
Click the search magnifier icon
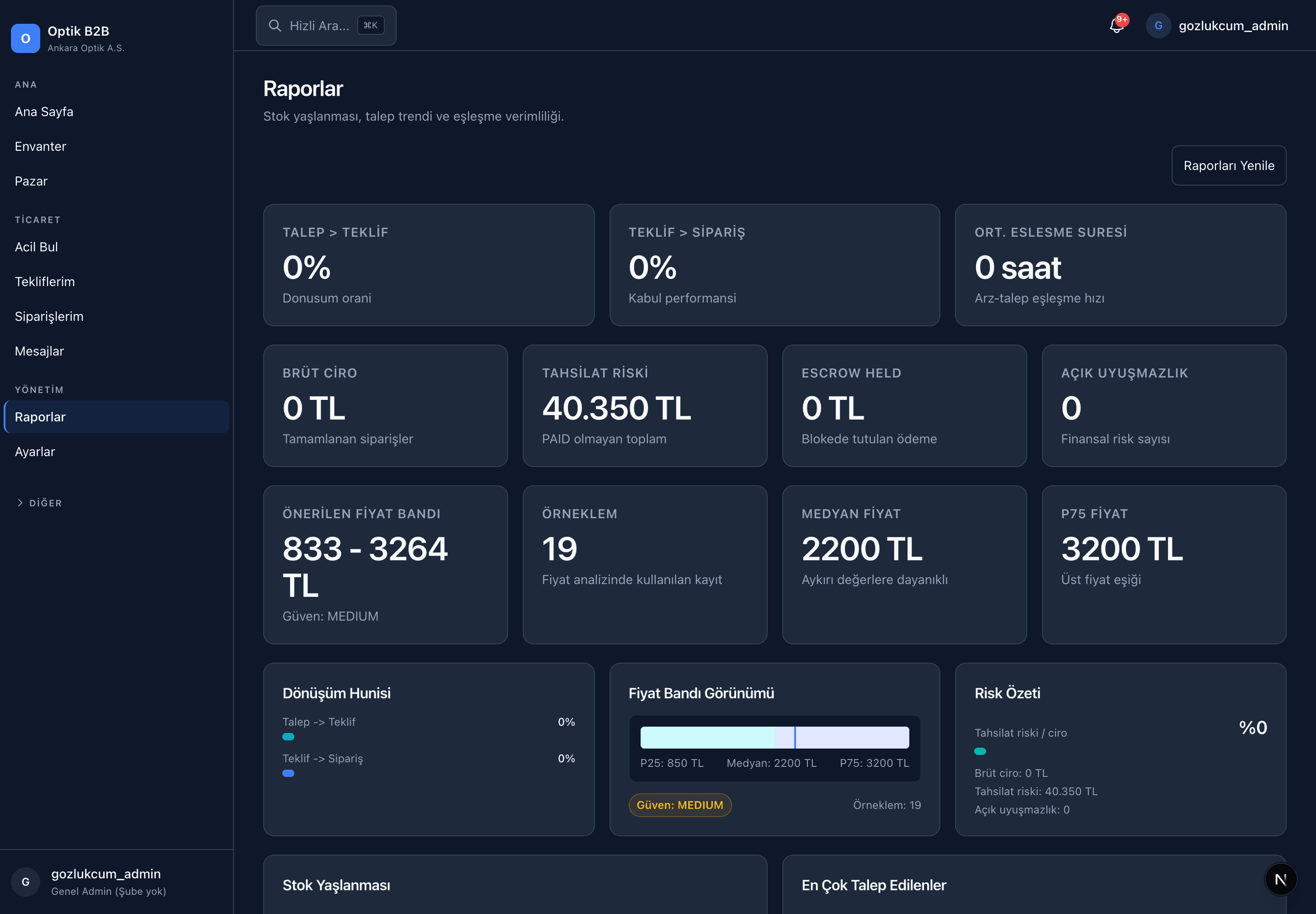[x=275, y=26]
